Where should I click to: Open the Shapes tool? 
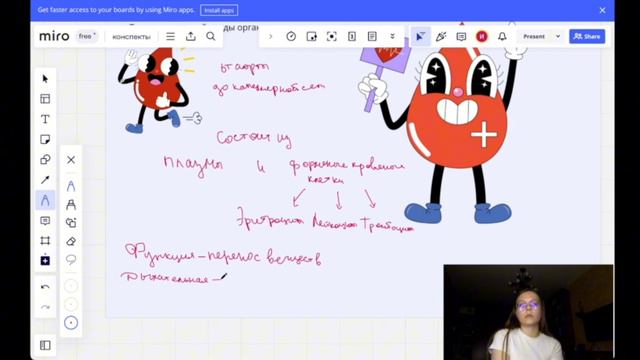[45, 160]
